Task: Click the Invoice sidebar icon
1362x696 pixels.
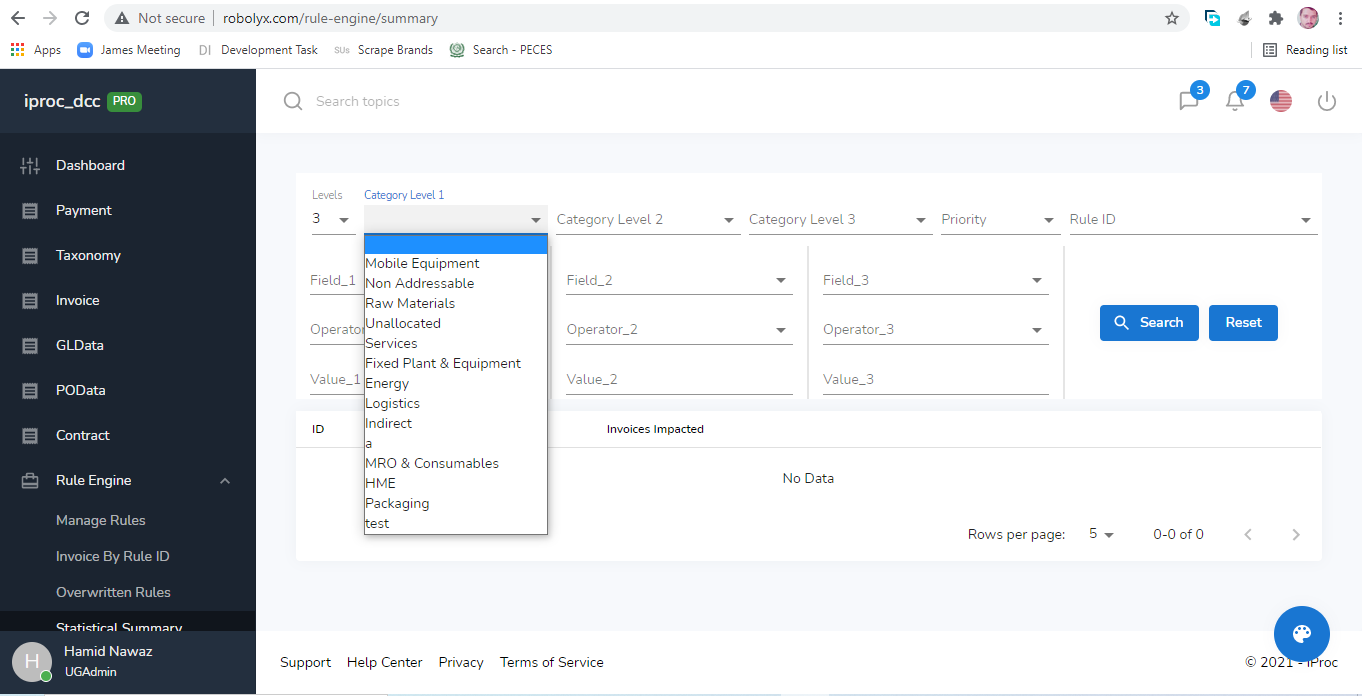Action: coord(30,301)
